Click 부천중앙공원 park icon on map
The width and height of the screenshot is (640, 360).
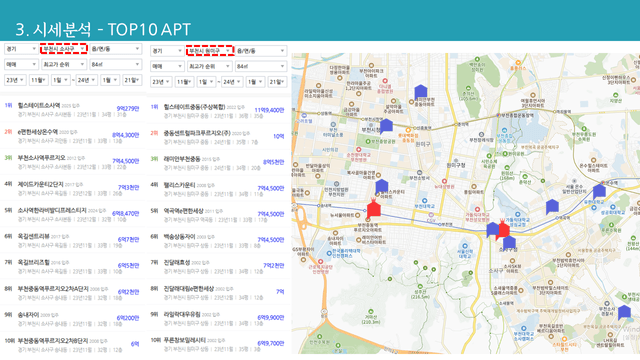click(368, 142)
